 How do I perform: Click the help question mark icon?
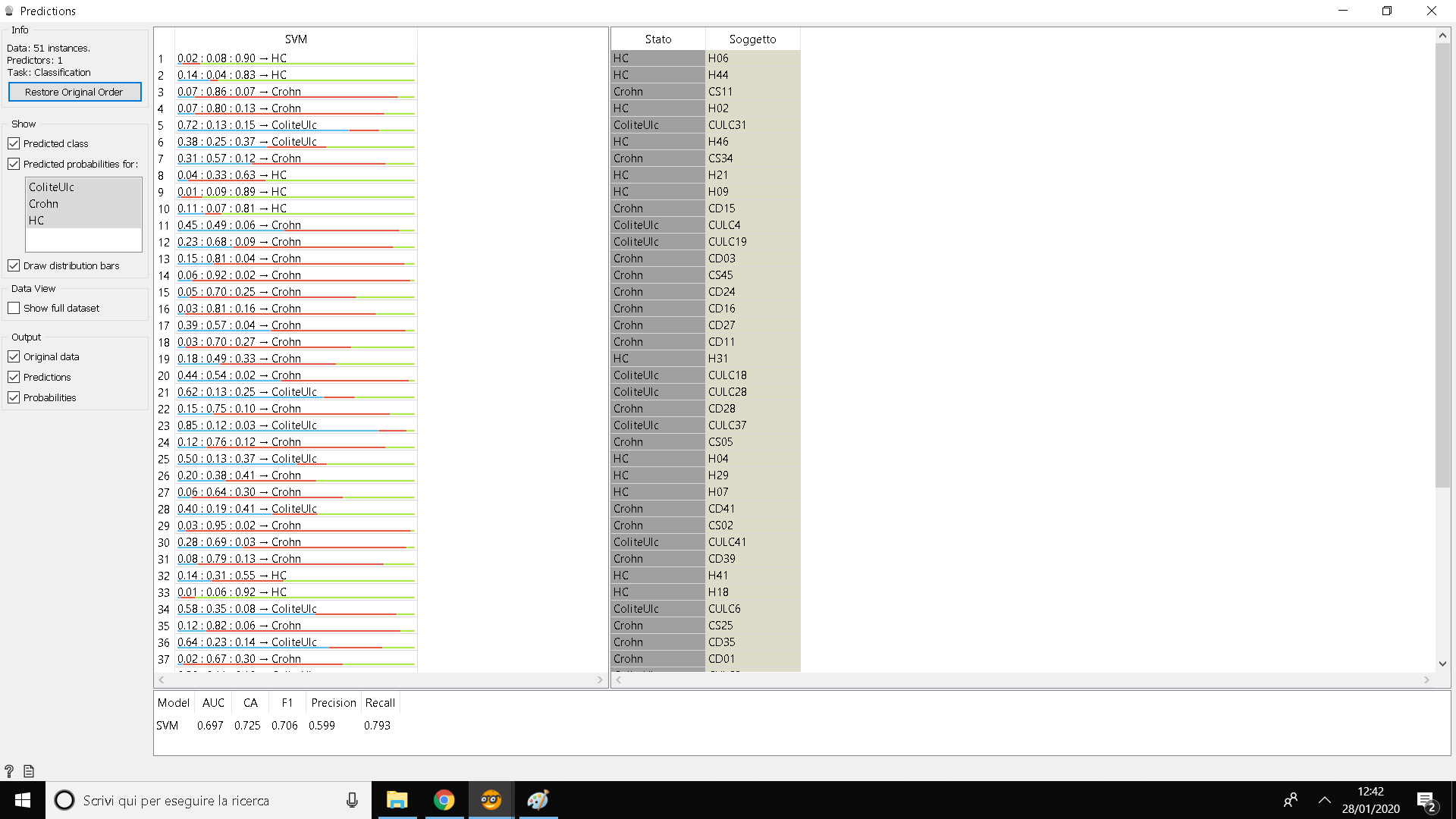click(x=8, y=770)
